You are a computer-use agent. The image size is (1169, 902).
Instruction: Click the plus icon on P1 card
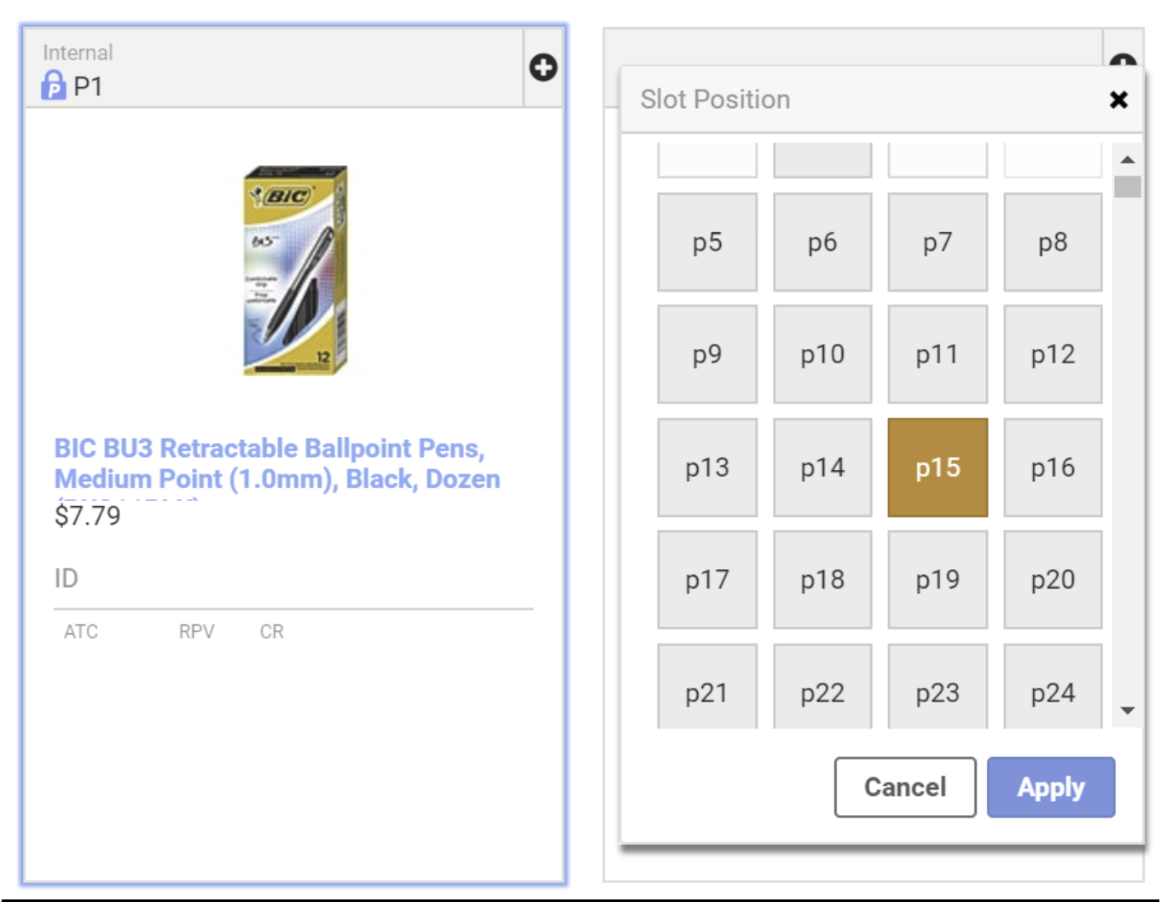[x=543, y=68]
